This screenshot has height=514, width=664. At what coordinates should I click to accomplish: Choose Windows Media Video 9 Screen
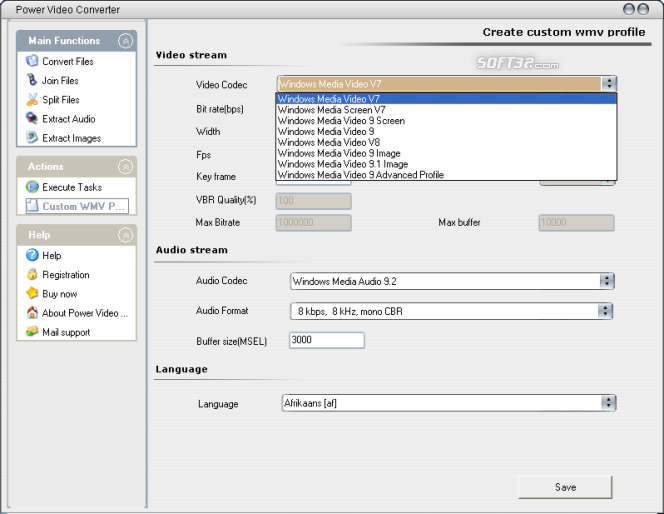point(446,121)
